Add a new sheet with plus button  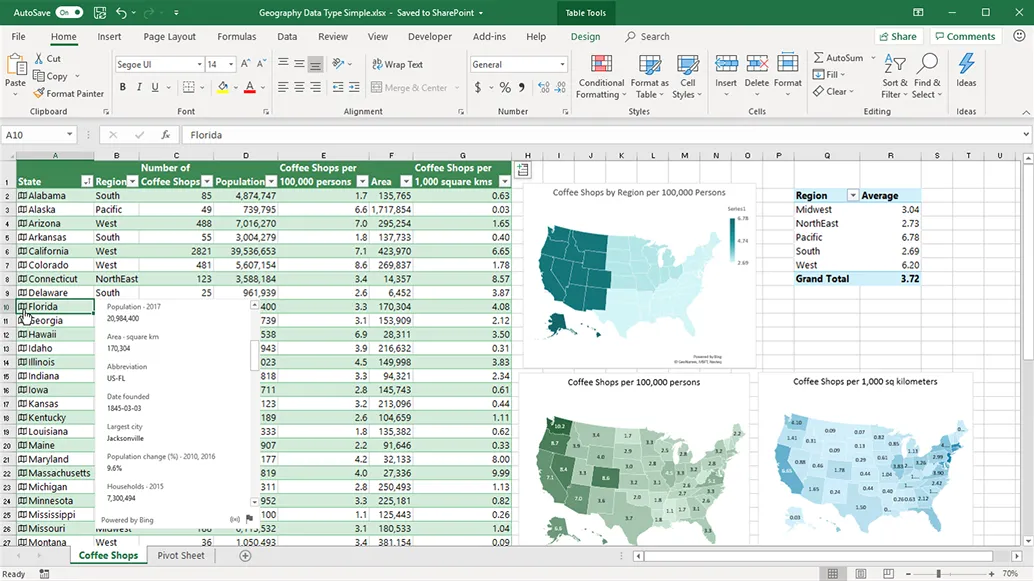click(245, 556)
